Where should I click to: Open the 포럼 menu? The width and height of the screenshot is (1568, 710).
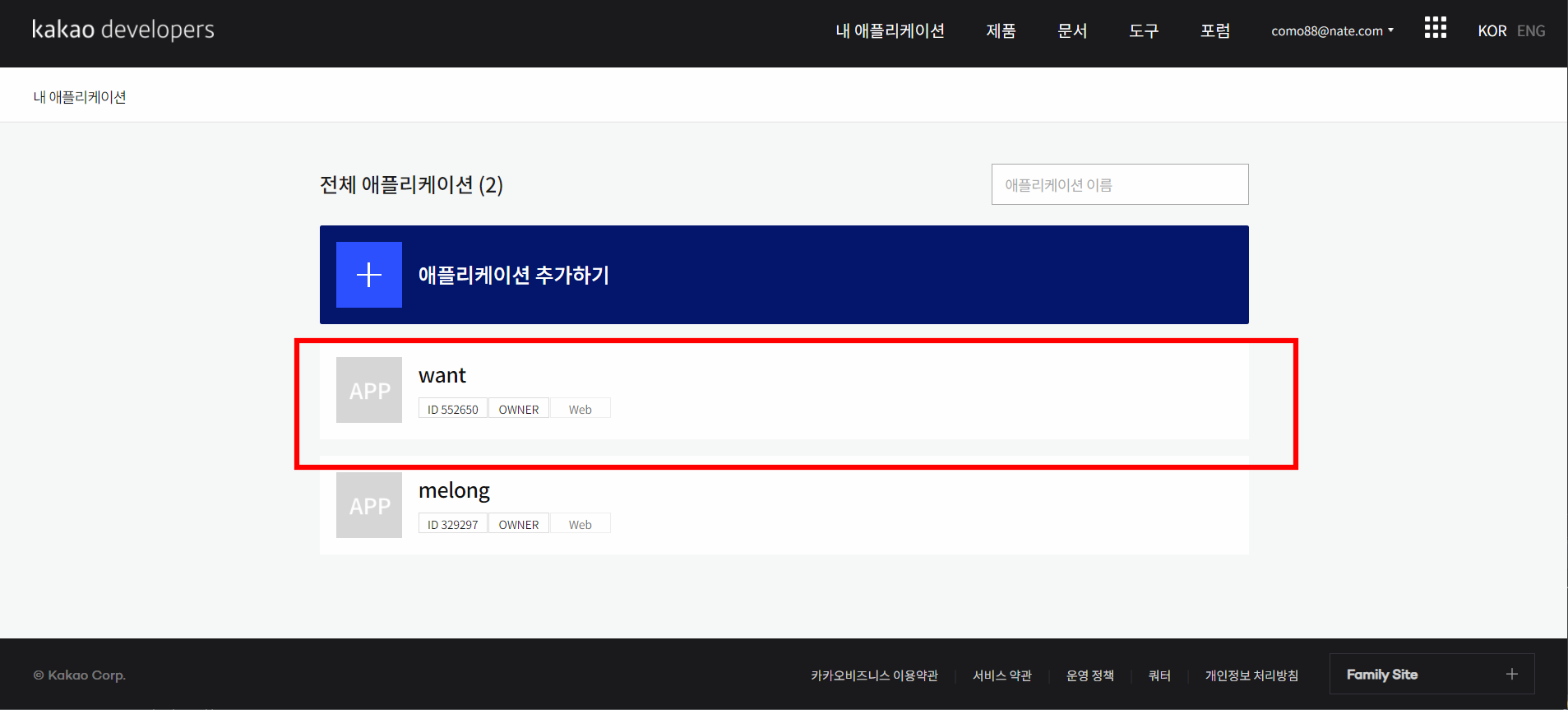(1215, 31)
